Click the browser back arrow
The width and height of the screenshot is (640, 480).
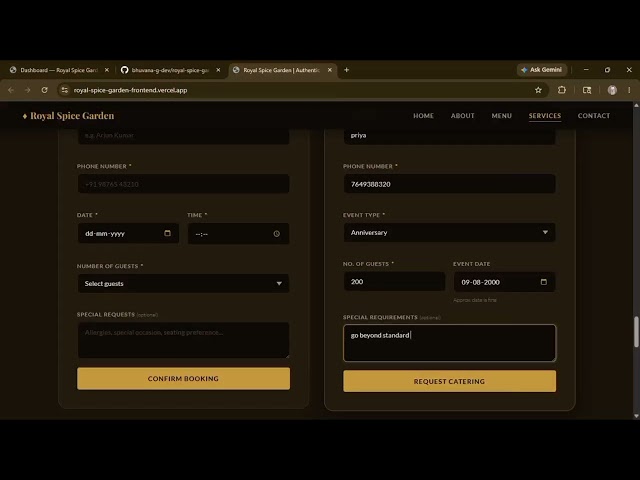click(11, 90)
